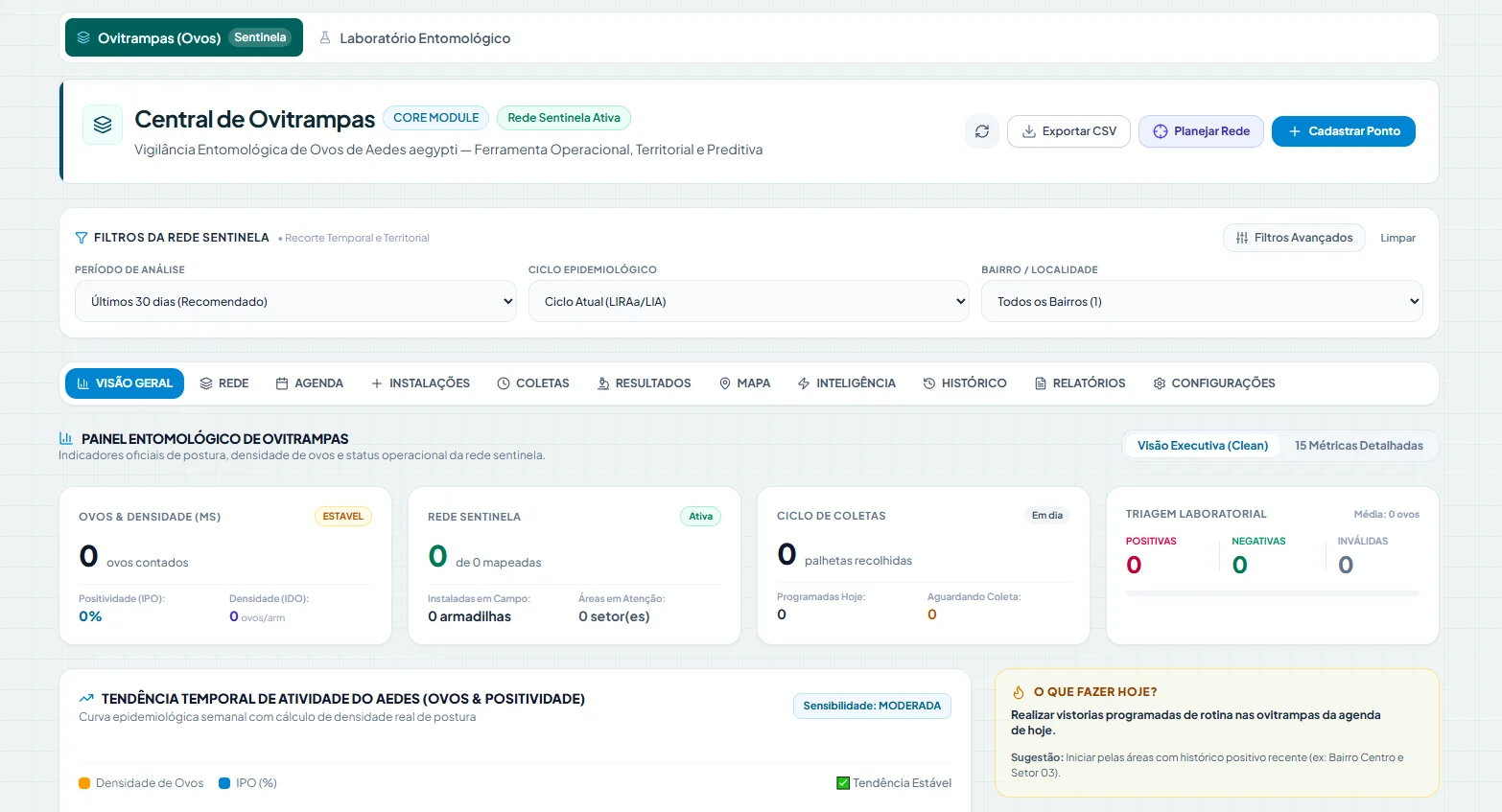Switch to Visão Executiva (Clean) view

tap(1203, 446)
